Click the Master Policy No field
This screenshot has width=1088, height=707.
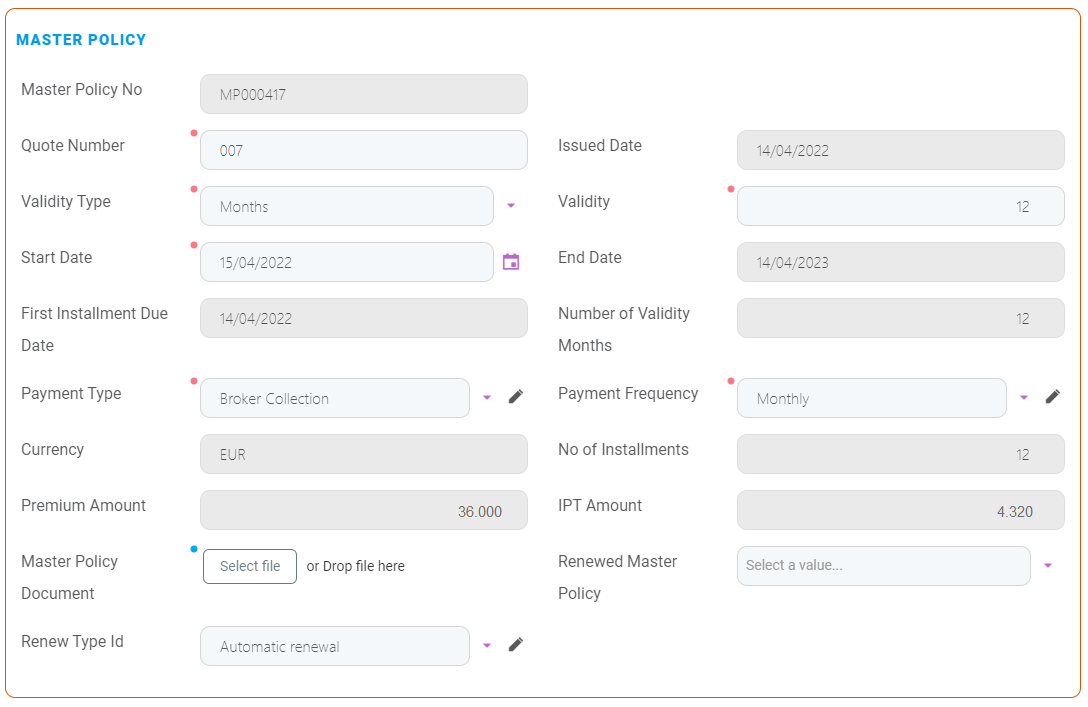tap(363, 94)
